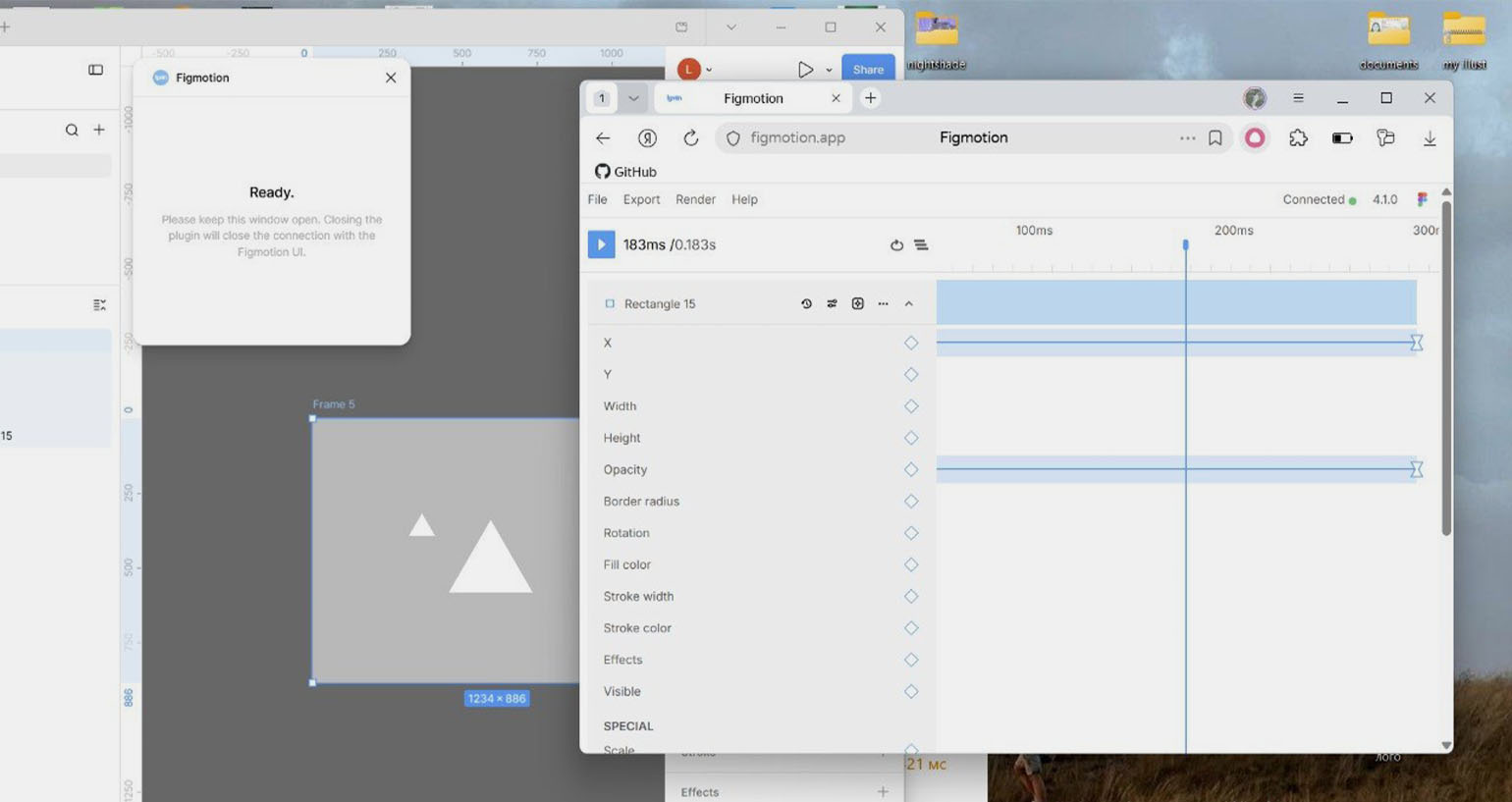Image resolution: width=1512 pixels, height=802 pixels.
Task: Click the loop icon beside the time readout
Action: 896,245
